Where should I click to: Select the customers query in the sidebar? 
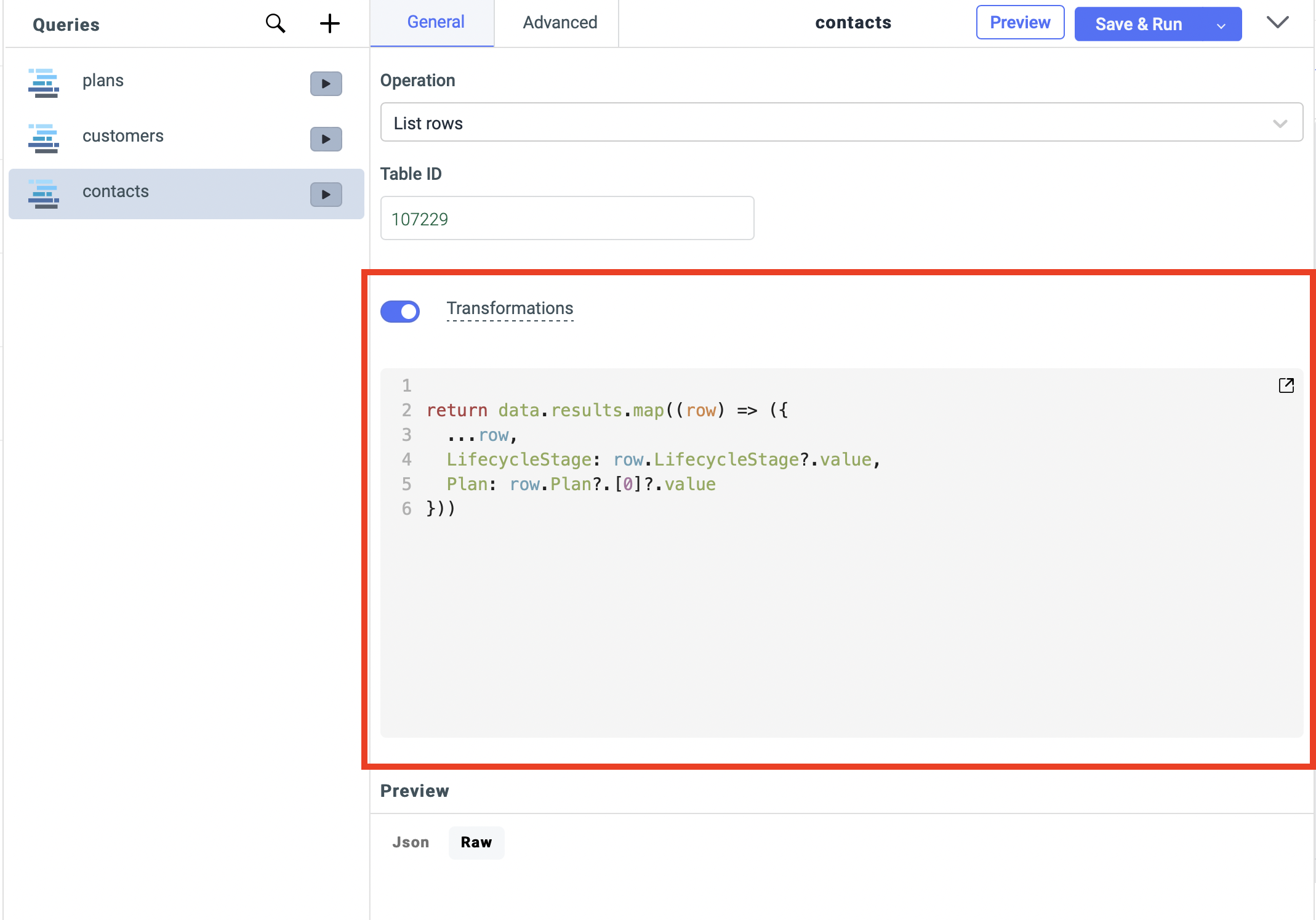[x=123, y=135]
